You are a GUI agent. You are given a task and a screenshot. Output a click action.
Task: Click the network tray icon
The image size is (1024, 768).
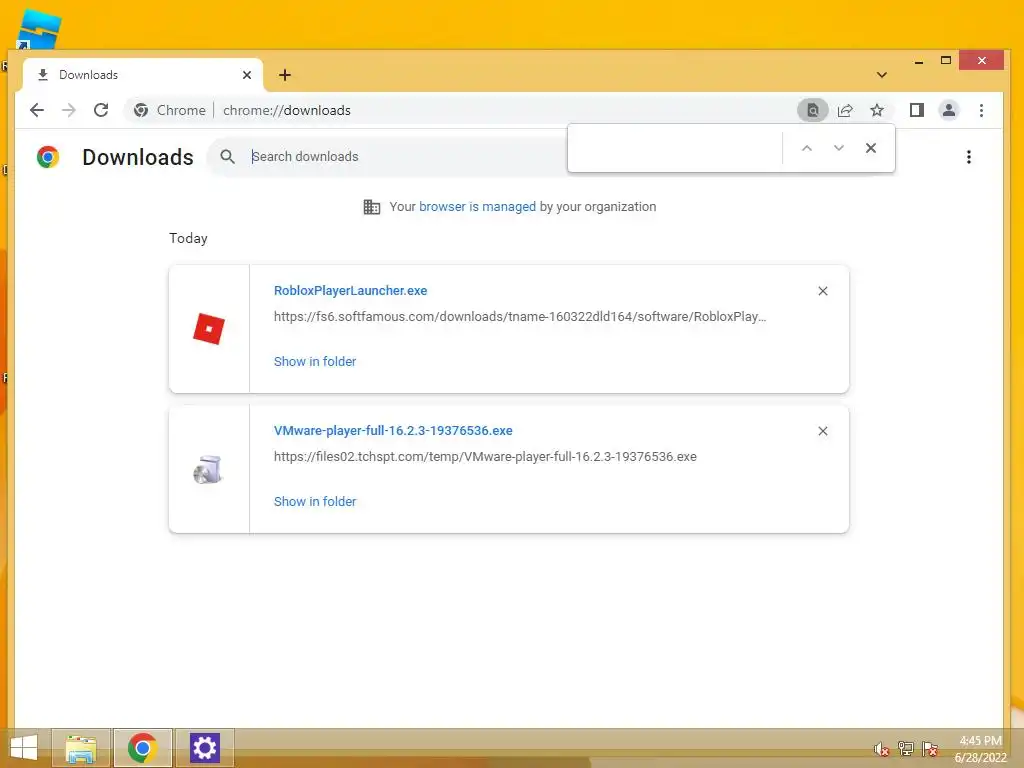pos(906,749)
